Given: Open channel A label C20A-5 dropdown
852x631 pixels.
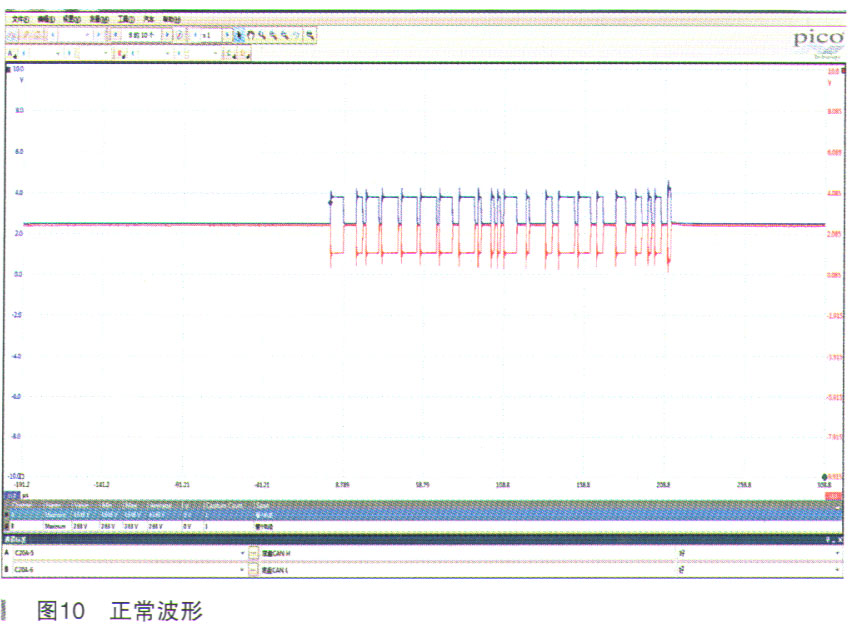Looking at the screenshot, I should [242, 553].
